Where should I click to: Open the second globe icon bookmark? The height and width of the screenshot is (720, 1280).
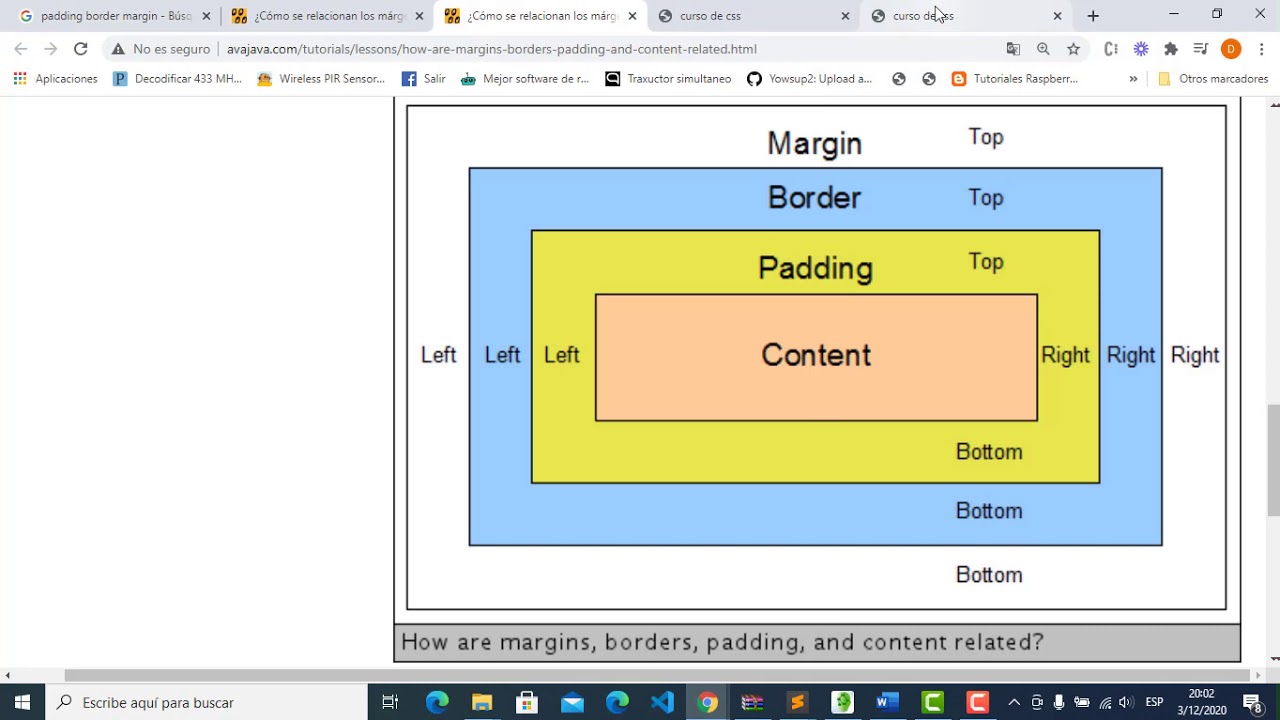point(929,79)
